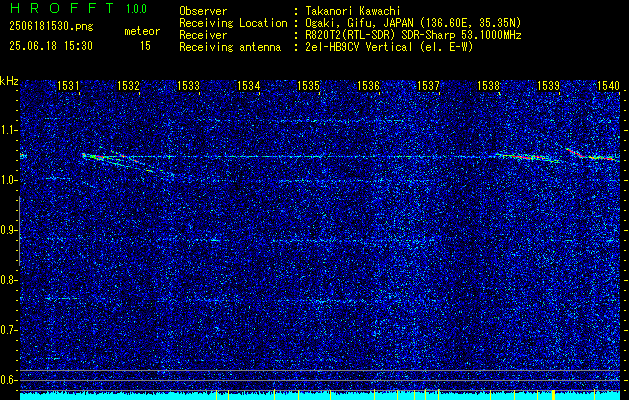Click the 0.9 kHz axis label

(x=8, y=231)
